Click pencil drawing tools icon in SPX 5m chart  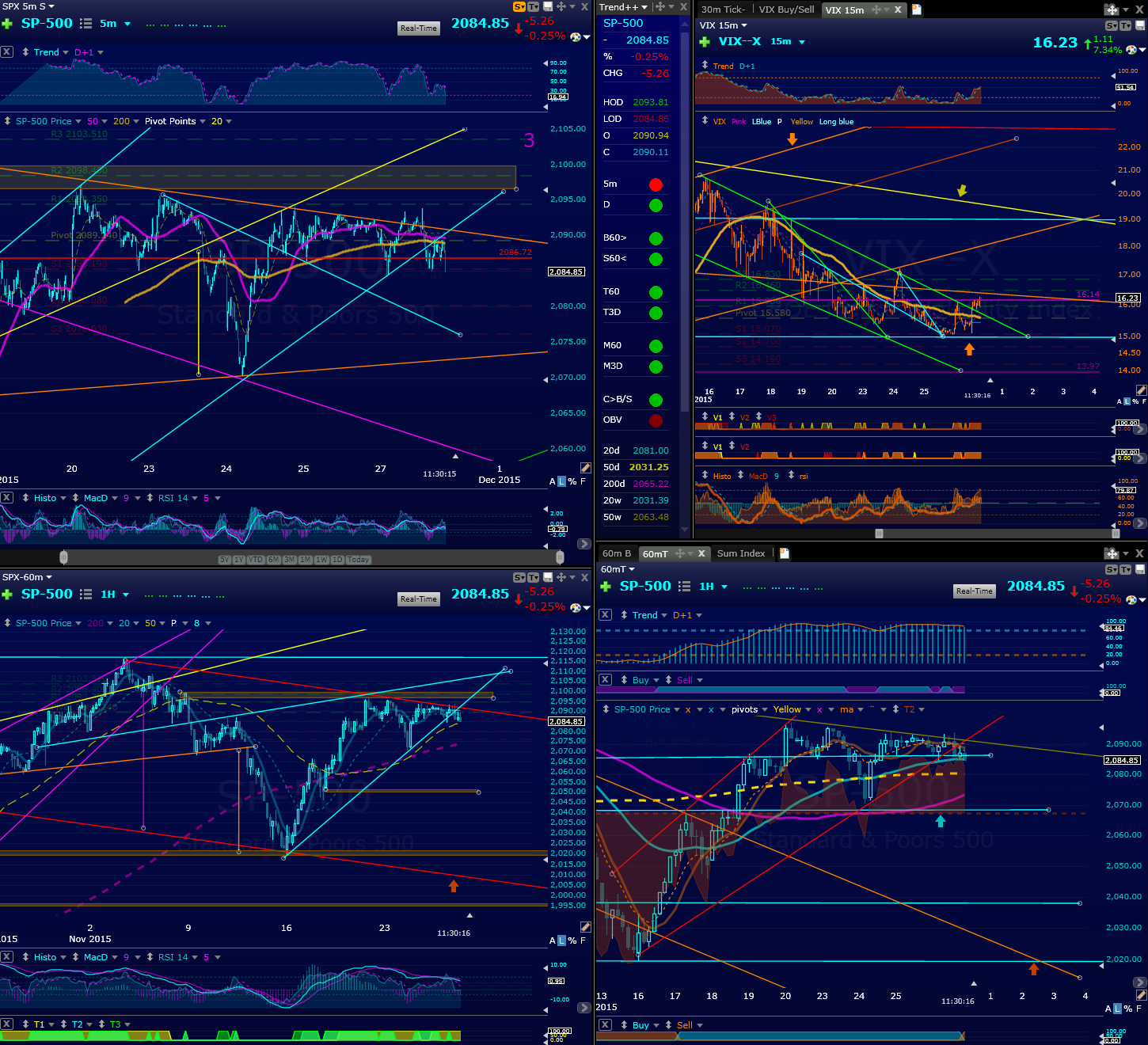585,468
